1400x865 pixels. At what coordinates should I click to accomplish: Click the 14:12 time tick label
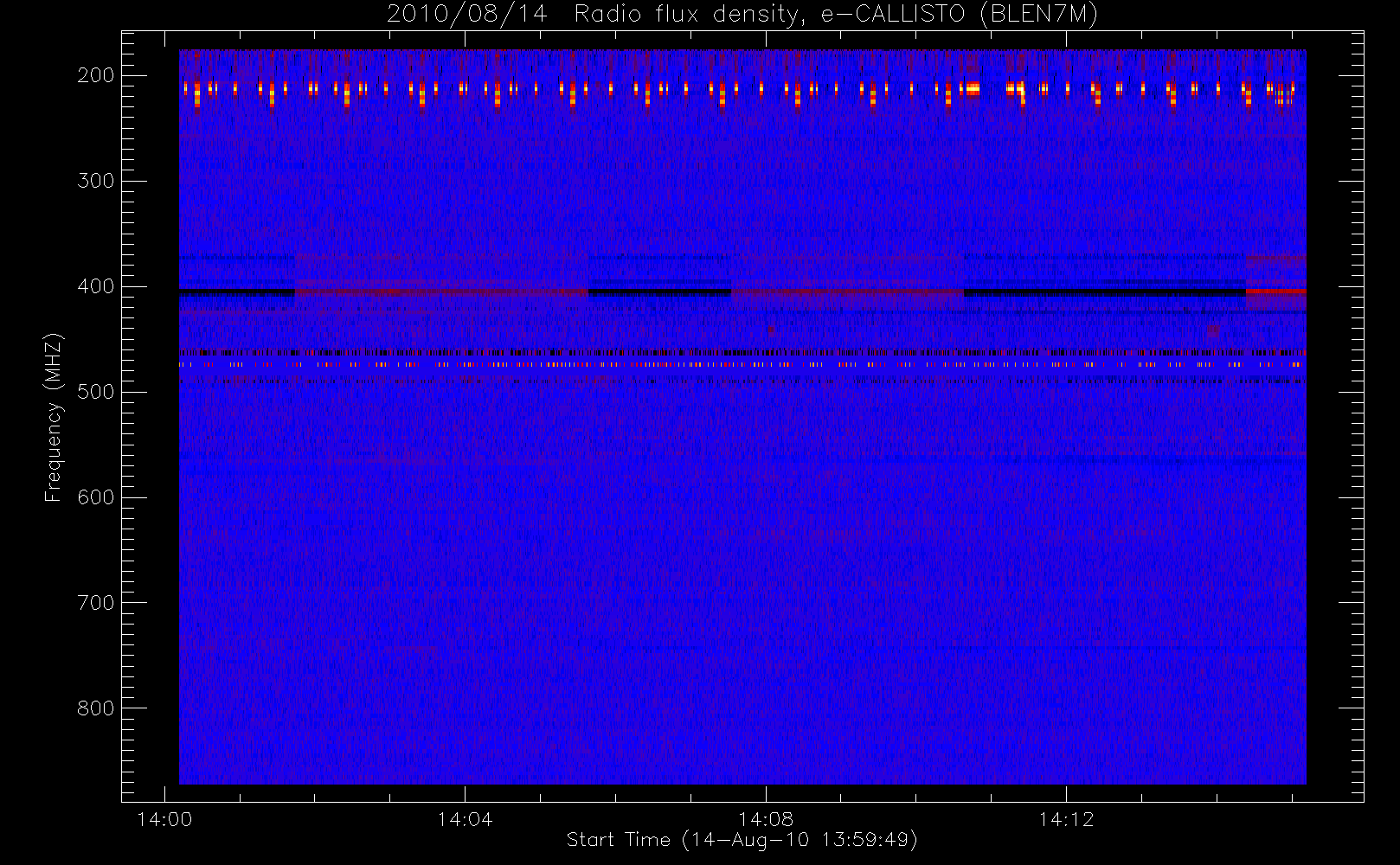click(1066, 819)
